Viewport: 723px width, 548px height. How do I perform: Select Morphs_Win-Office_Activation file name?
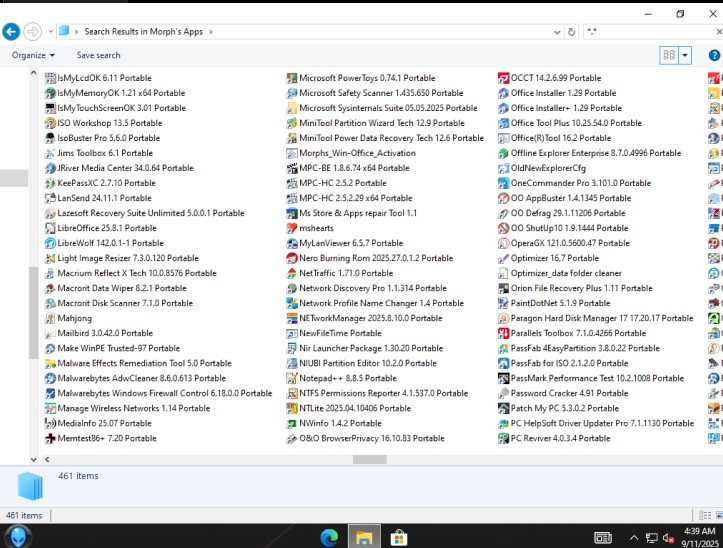coord(357,153)
